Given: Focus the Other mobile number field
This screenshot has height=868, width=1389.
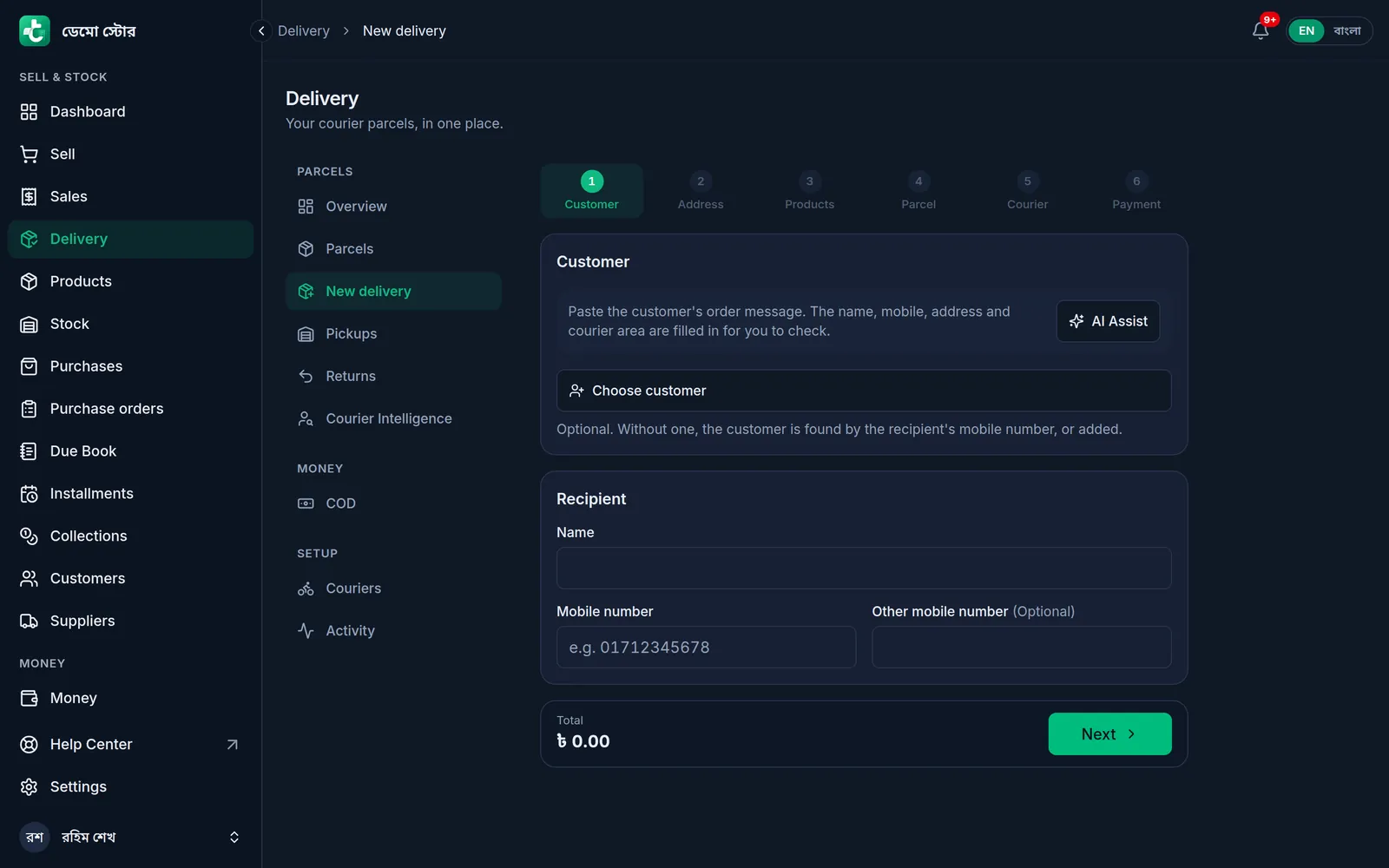Looking at the screenshot, I should coord(1022,648).
